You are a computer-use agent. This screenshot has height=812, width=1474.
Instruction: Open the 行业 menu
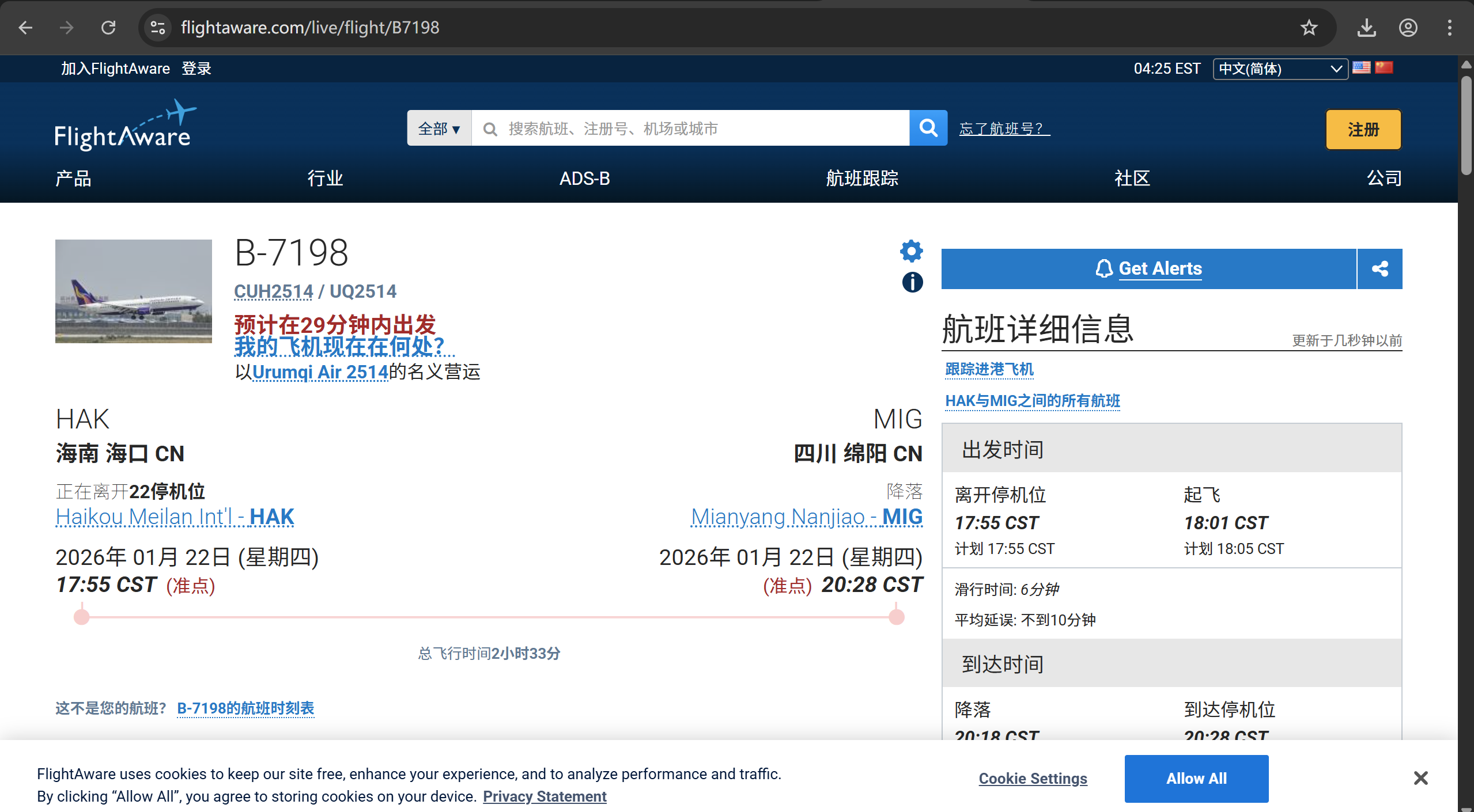pos(326,179)
